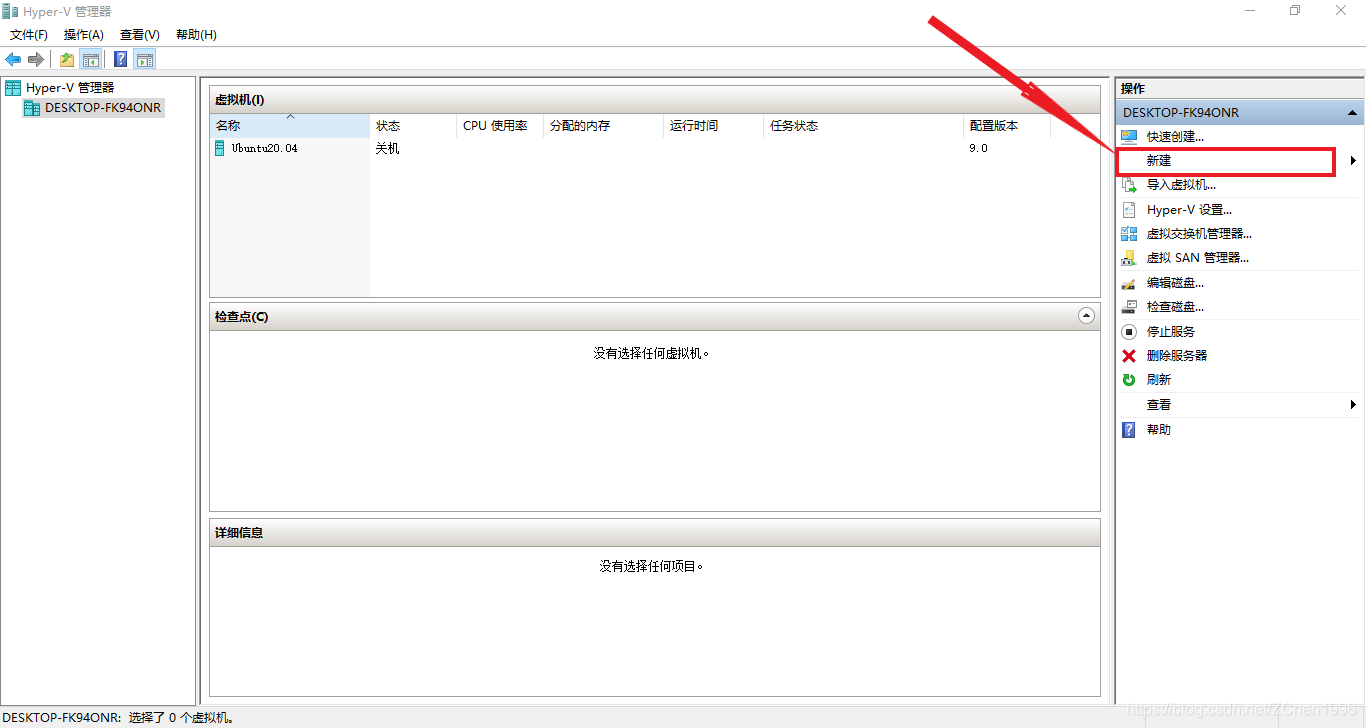The image size is (1366, 728).
Task: Click the Hyper-V 设置 page icon
Action: coord(1129,210)
